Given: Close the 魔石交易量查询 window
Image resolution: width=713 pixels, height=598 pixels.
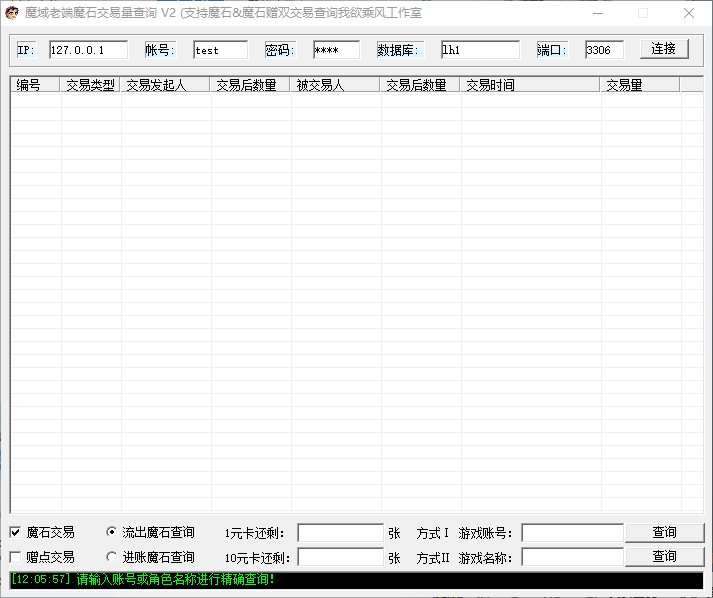Looking at the screenshot, I should tap(688, 13).
